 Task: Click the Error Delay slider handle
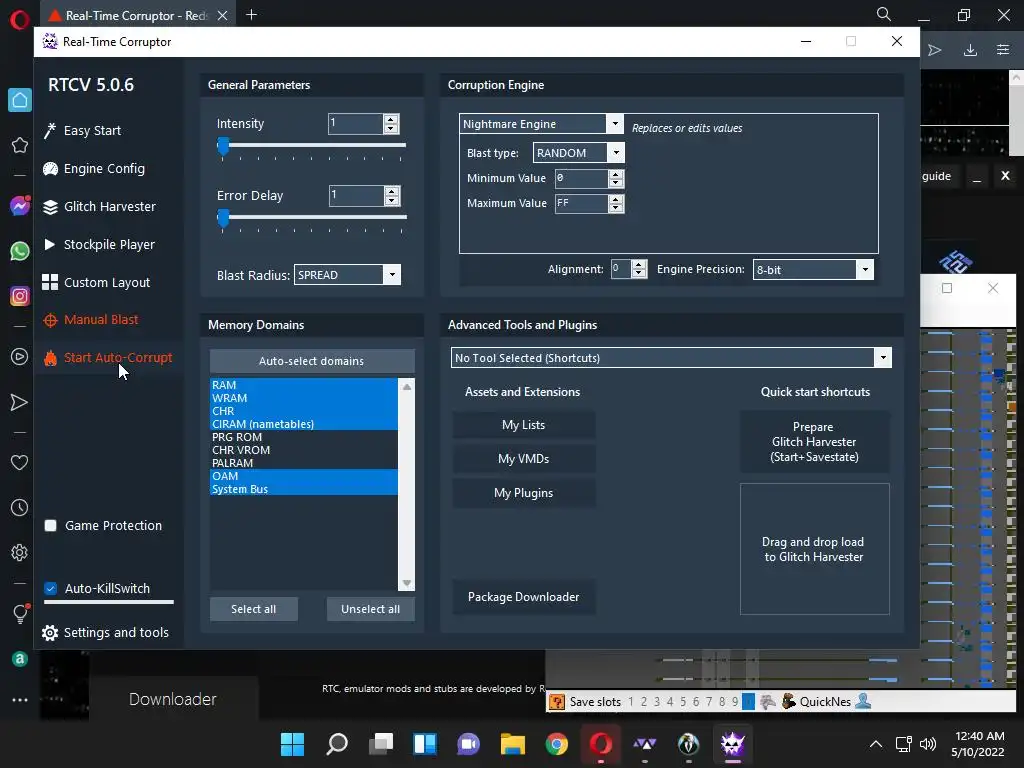pos(223,218)
